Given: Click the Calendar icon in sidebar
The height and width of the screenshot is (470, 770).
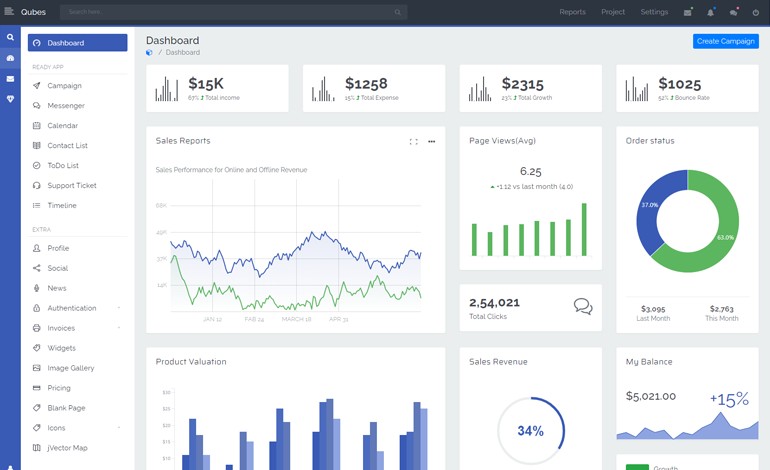Looking at the screenshot, I should pyautogui.click(x=36, y=126).
